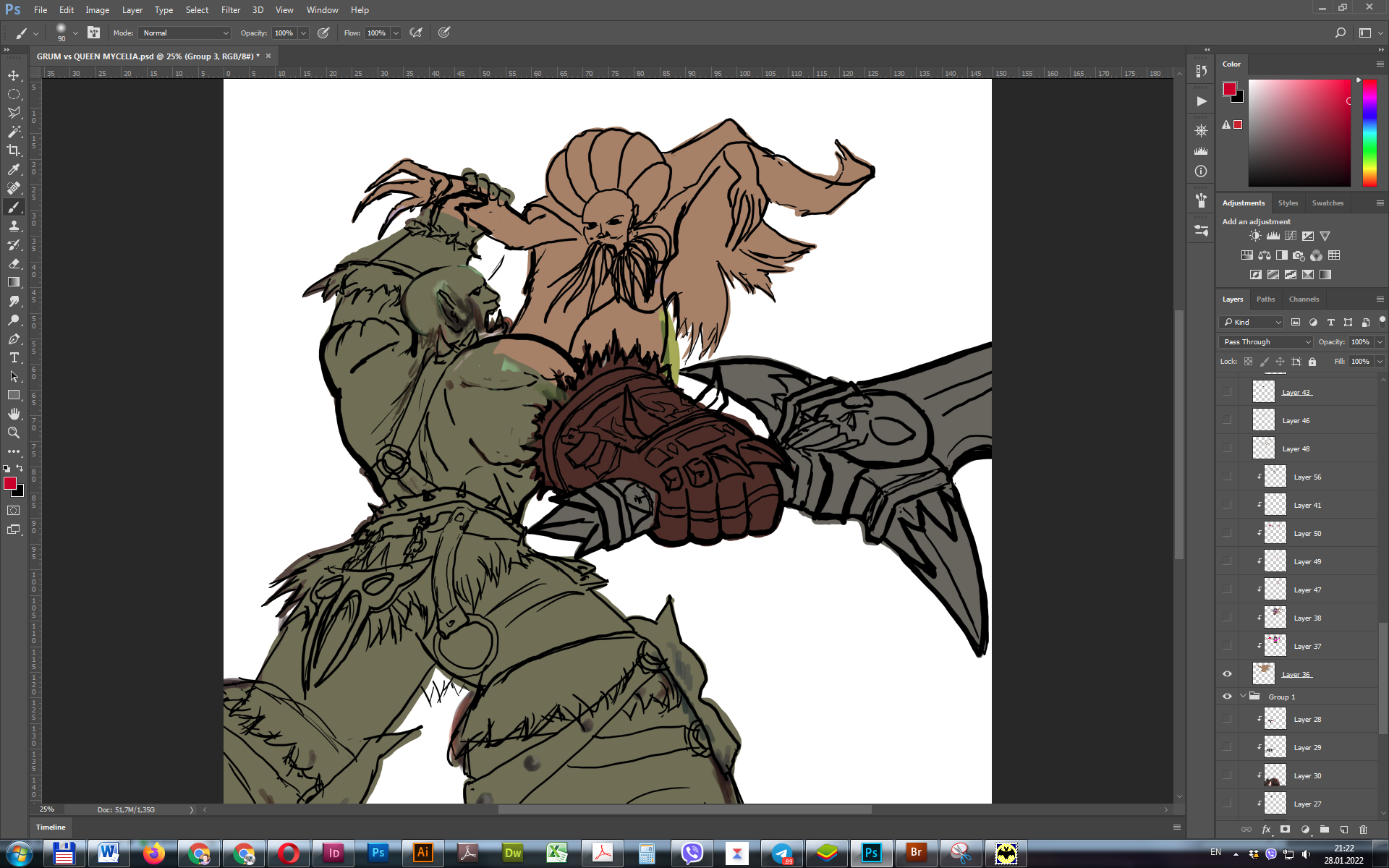Open the Filter menu

coord(231,10)
